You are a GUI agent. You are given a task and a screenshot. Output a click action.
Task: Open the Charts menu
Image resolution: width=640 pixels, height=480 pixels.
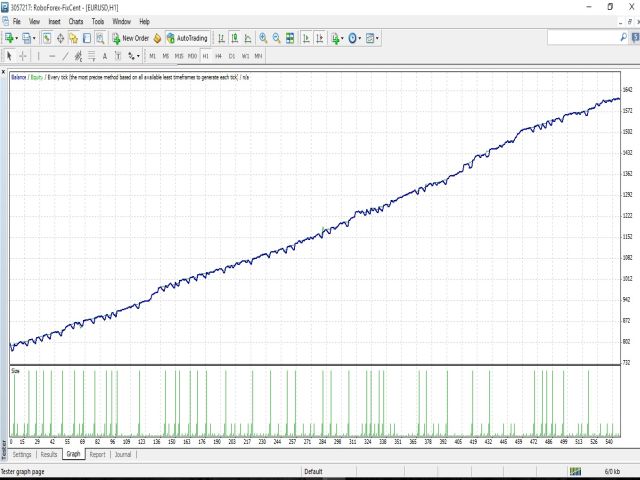[76, 22]
